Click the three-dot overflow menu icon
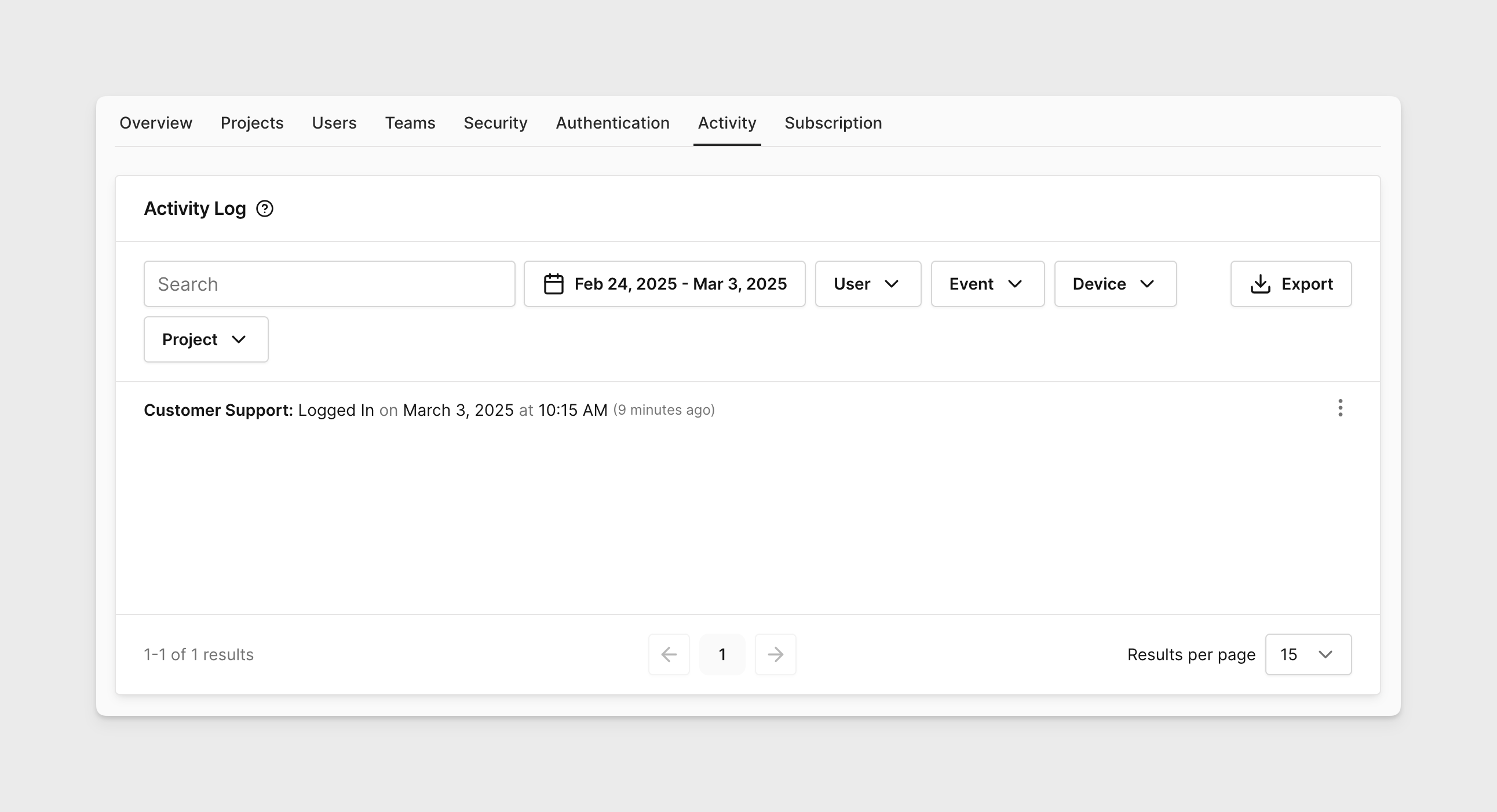Image resolution: width=1497 pixels, height=812 pixels. tap(1340, 408)
